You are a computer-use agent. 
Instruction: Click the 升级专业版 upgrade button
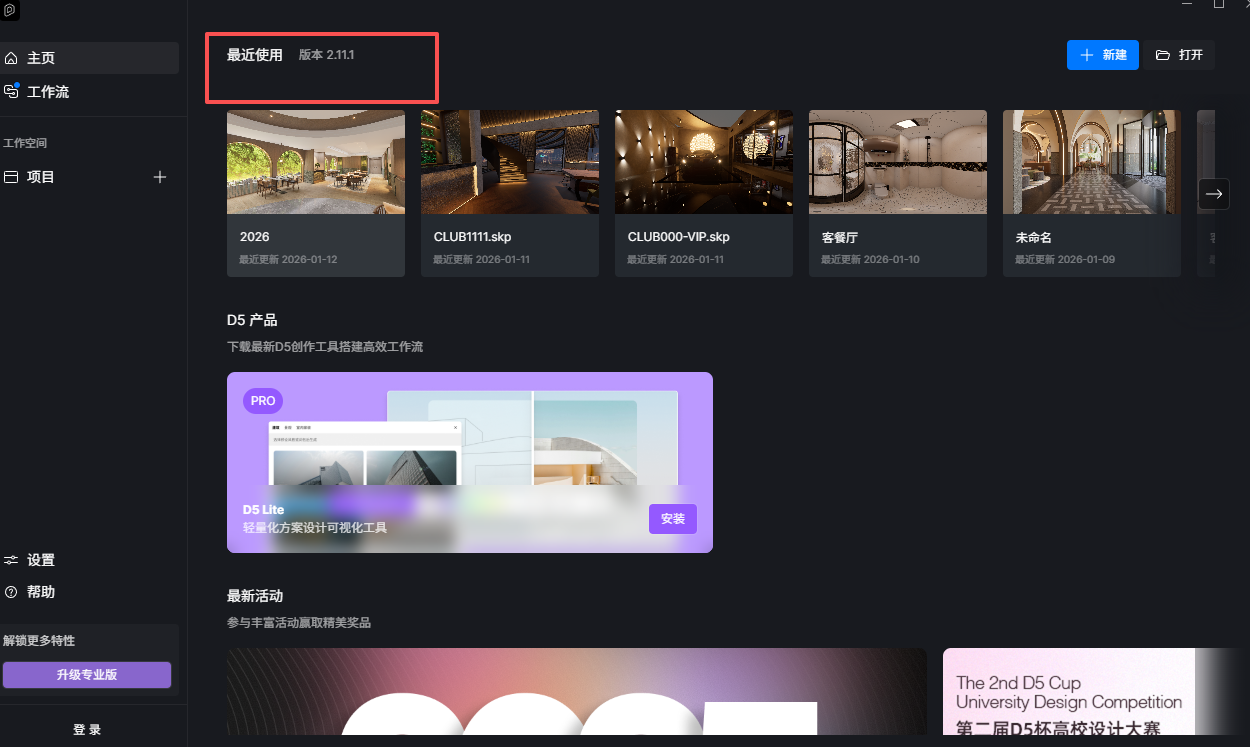(87, 675)
